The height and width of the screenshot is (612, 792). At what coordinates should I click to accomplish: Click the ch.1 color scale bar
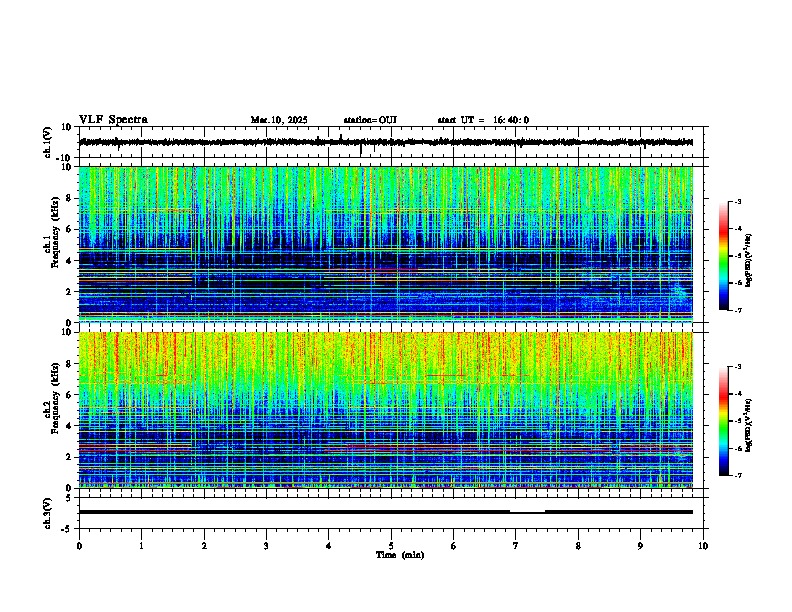click(723, 256)
